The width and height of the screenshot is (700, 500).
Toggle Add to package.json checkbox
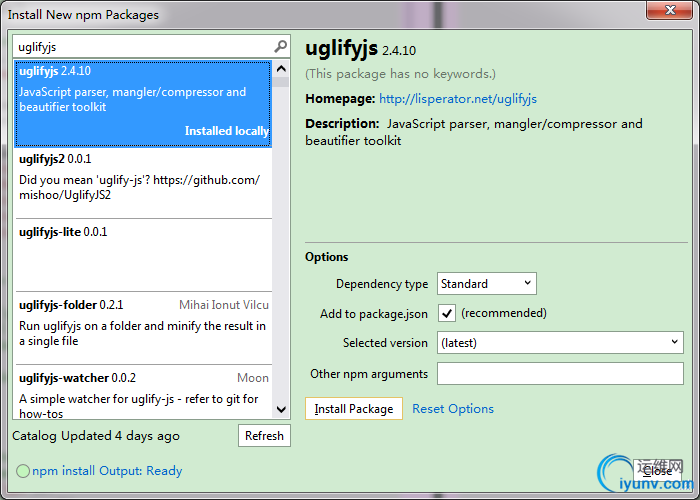tap(446, 313)
